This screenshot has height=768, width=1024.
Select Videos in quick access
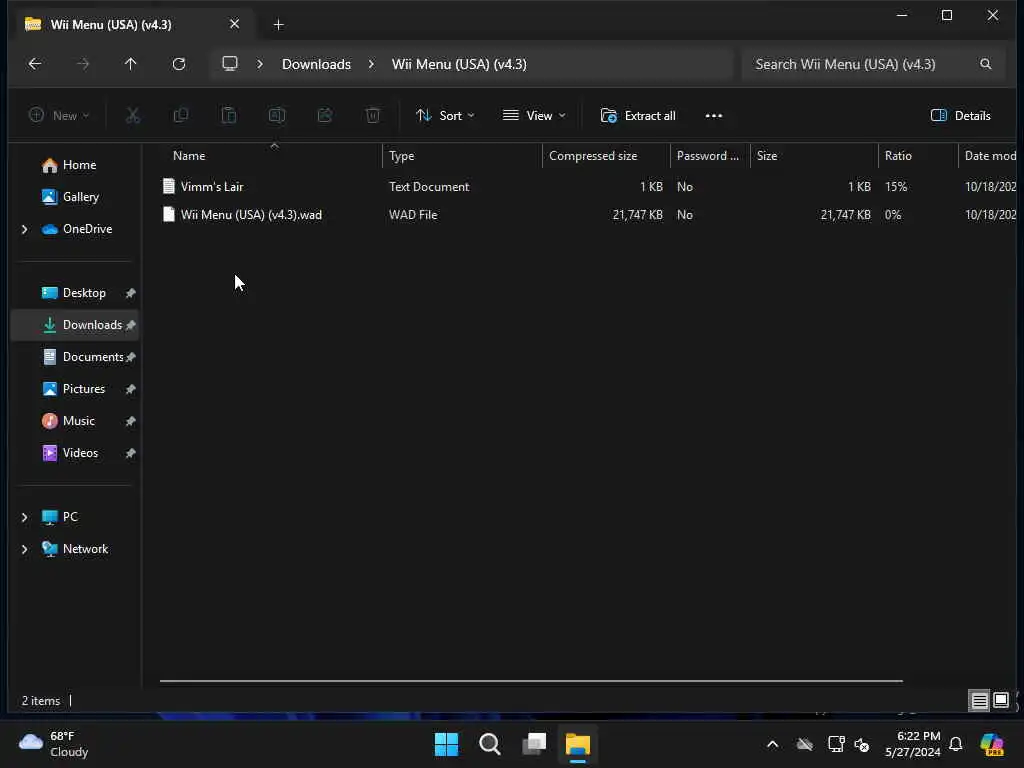(74, 453)
